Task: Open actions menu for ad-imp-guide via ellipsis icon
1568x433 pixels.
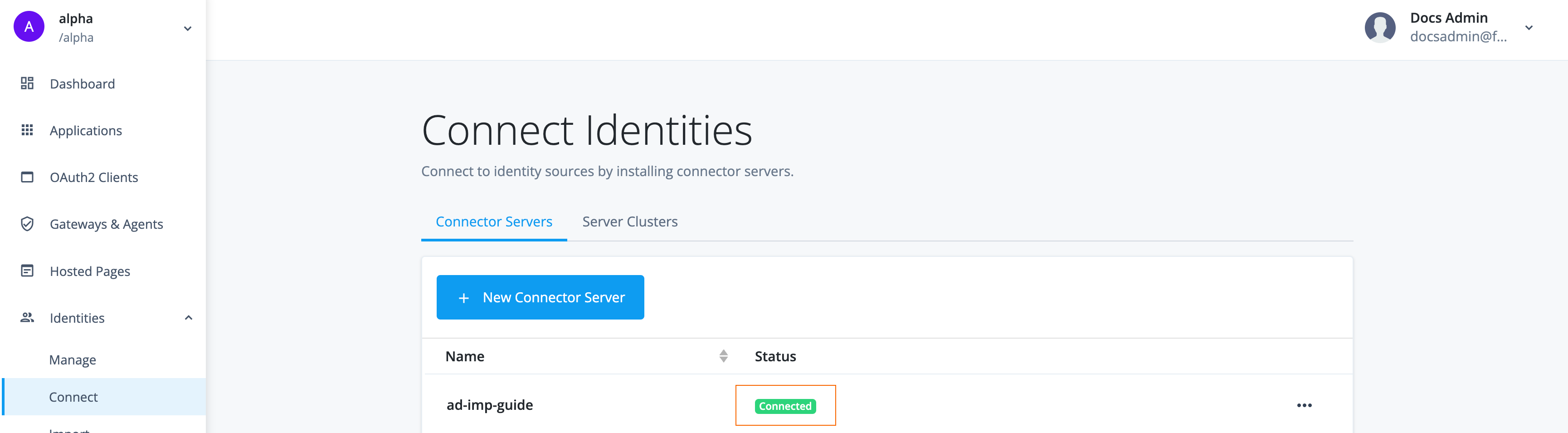Action: (1305, 405)
